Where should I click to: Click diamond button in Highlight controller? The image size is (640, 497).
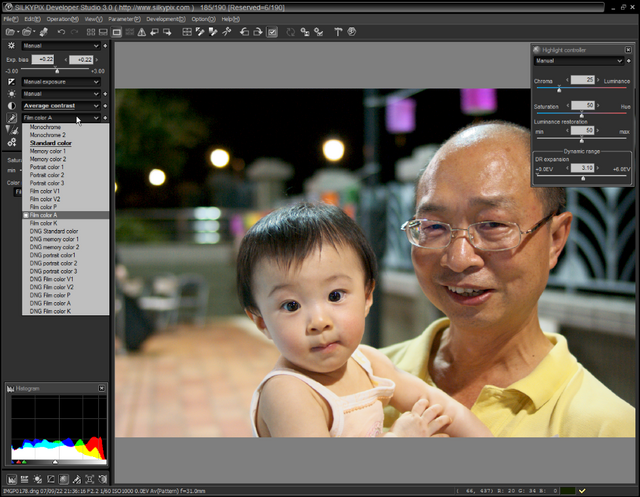(x=629, y=61)
